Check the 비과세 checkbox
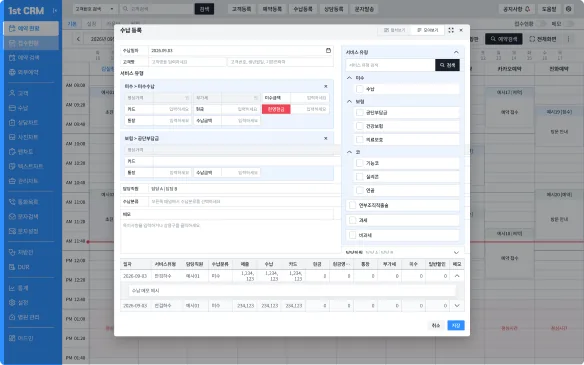The width and height of the screenshot is (584, 365). [x=352, y=235]
